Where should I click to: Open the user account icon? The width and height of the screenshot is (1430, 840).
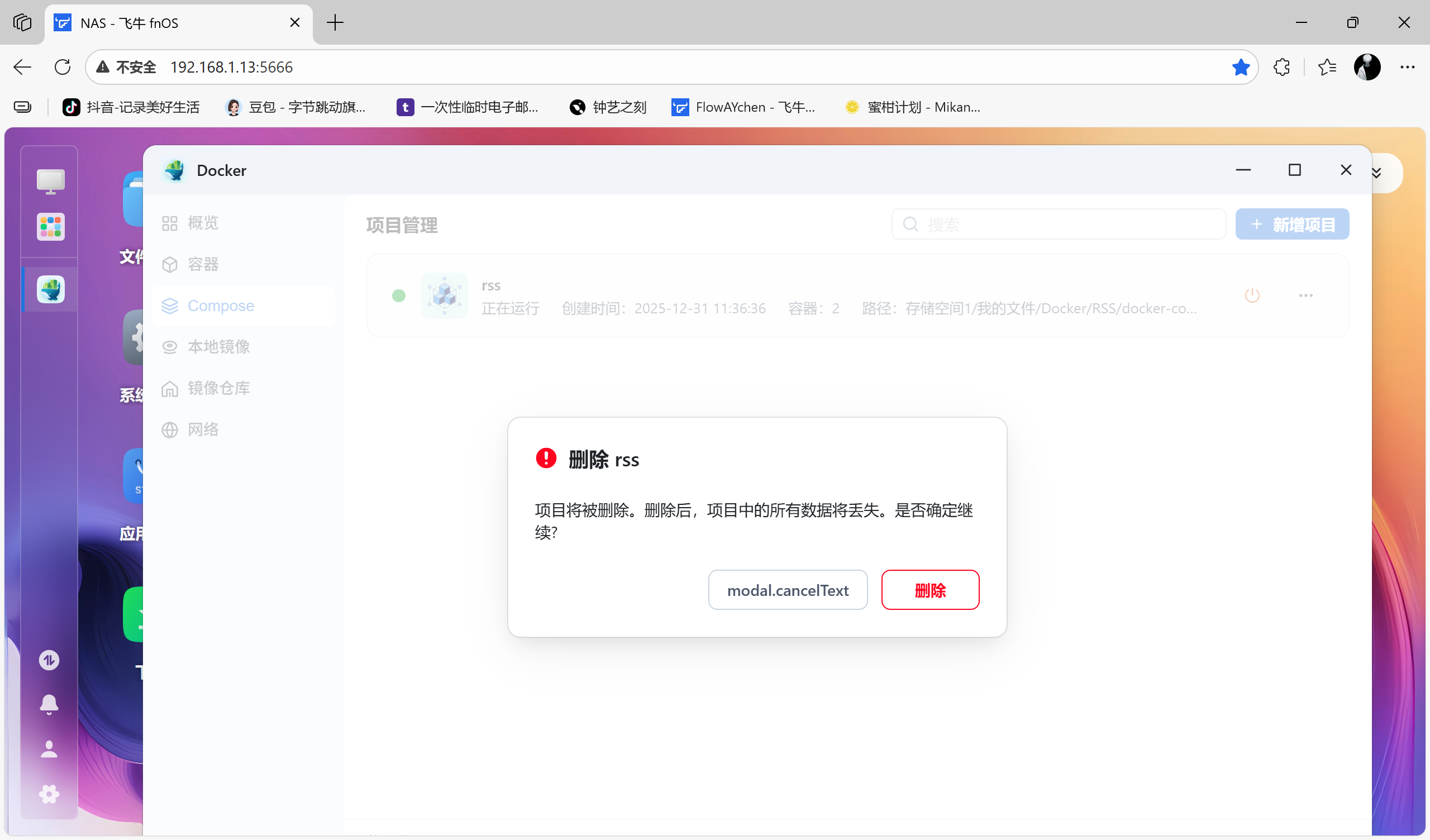tap(49, 749)
